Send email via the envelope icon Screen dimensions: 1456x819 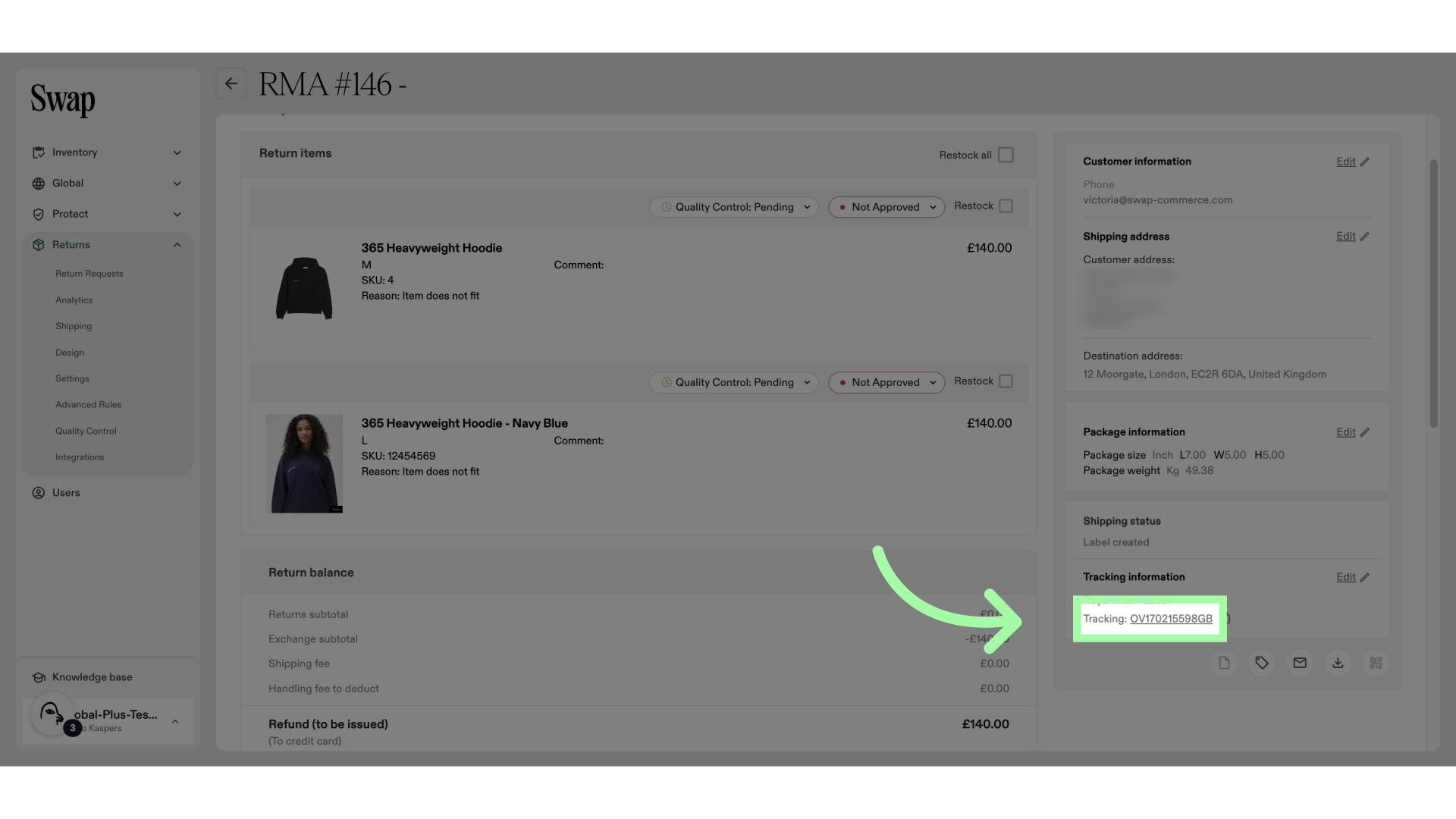click(x=1300, y=663)
